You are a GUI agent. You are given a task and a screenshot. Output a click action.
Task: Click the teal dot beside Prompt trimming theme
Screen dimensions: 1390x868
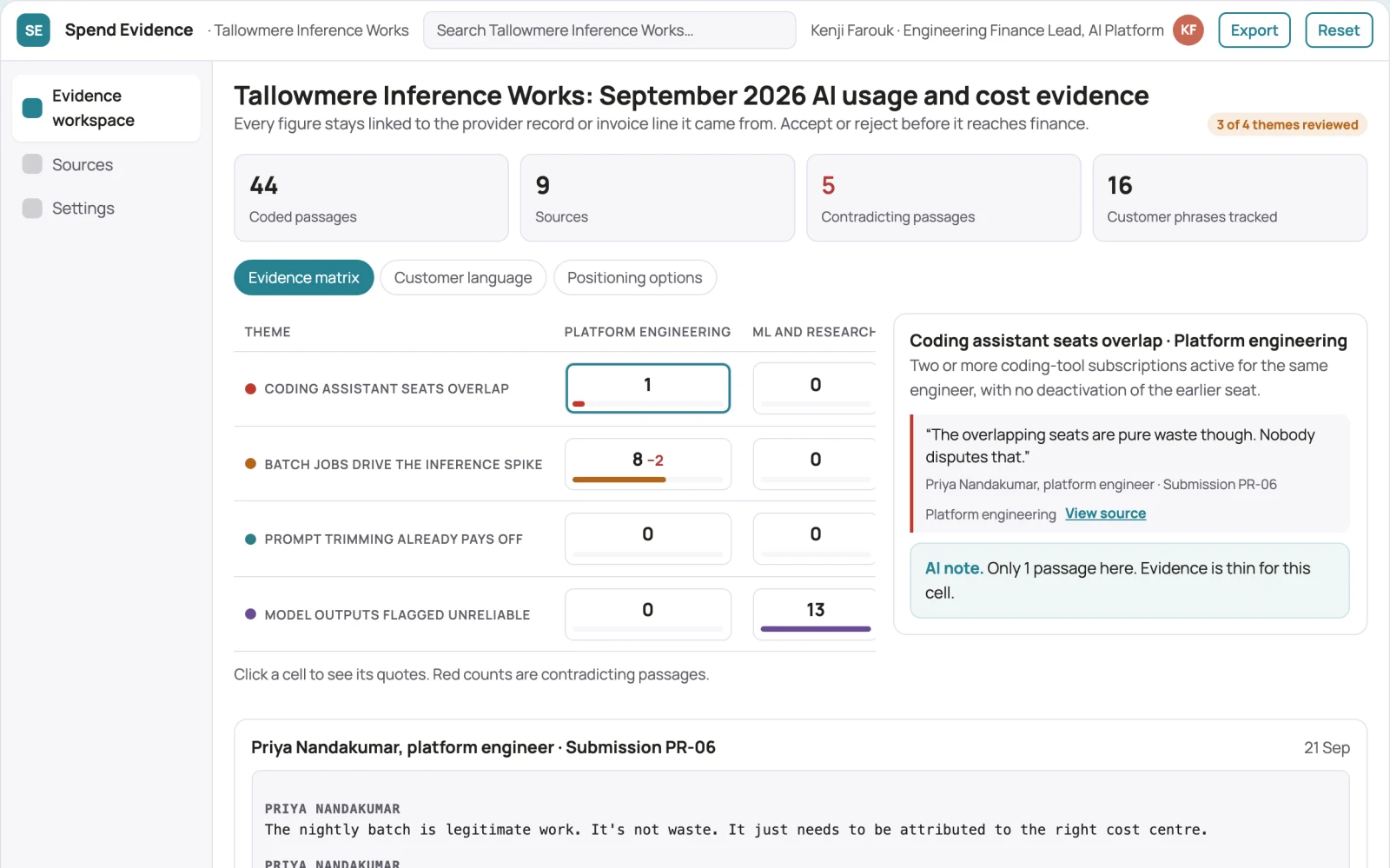[250, 539]
